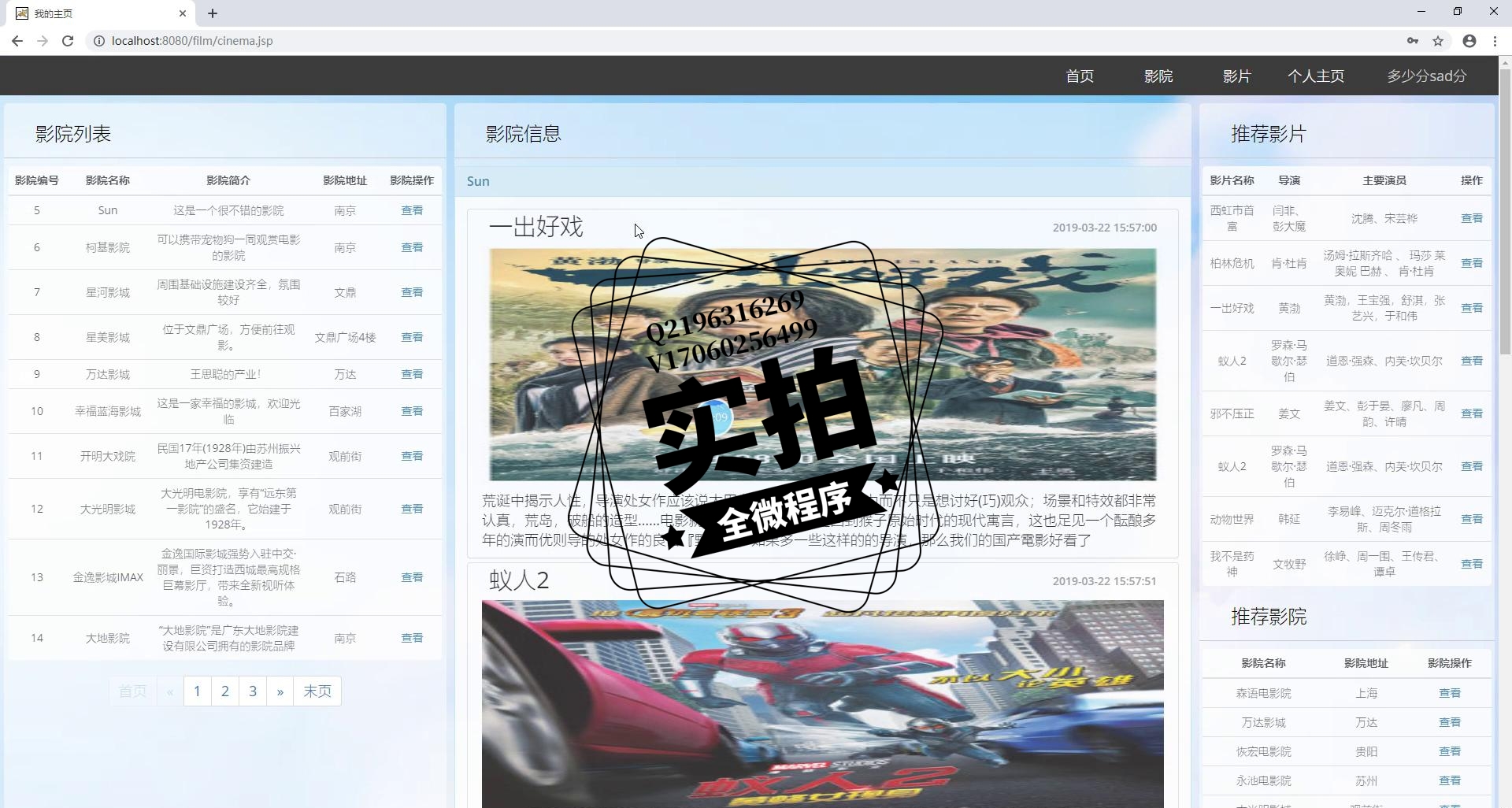Viewport: 1512px width, 808px height.
Task: Click the 首页 pagination button
Action: pyautogui.click(x=132, y=691)
